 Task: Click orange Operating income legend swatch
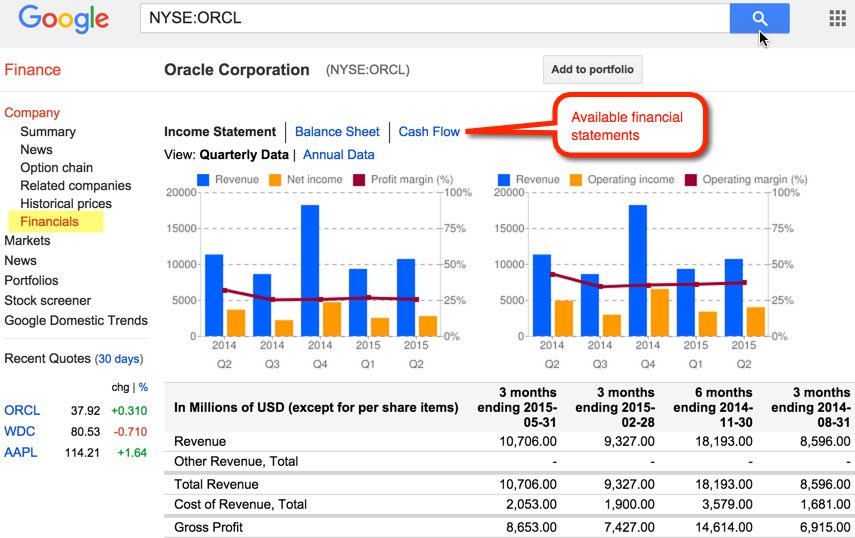coord(576,180)
